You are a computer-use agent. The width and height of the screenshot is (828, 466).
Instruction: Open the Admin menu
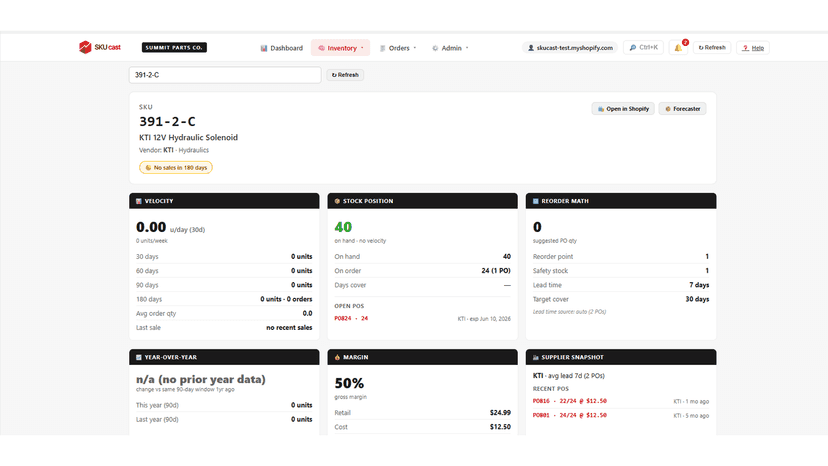click(x=450, y=48)
